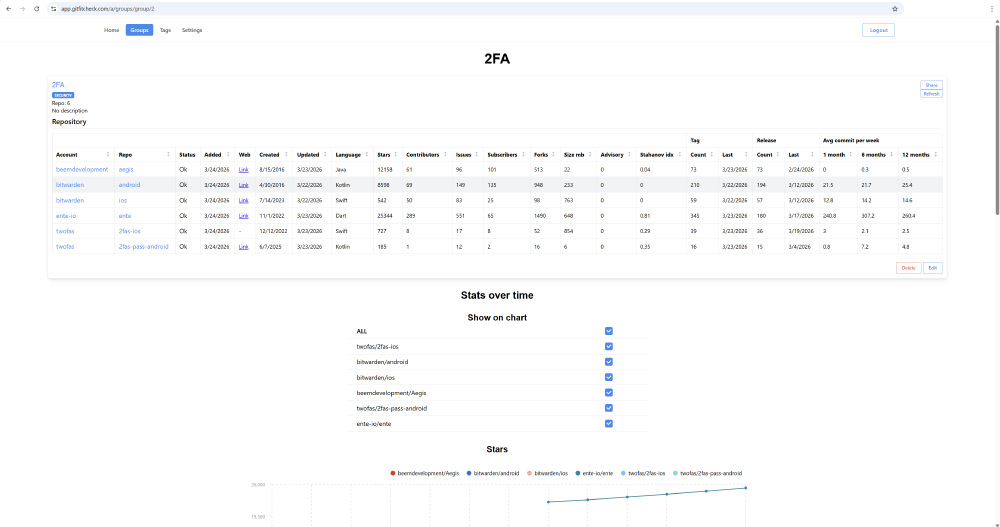This screenshot has height=527, width=1000.
Task: Reload the page with the refresh icon
Action: pos(36,9)
